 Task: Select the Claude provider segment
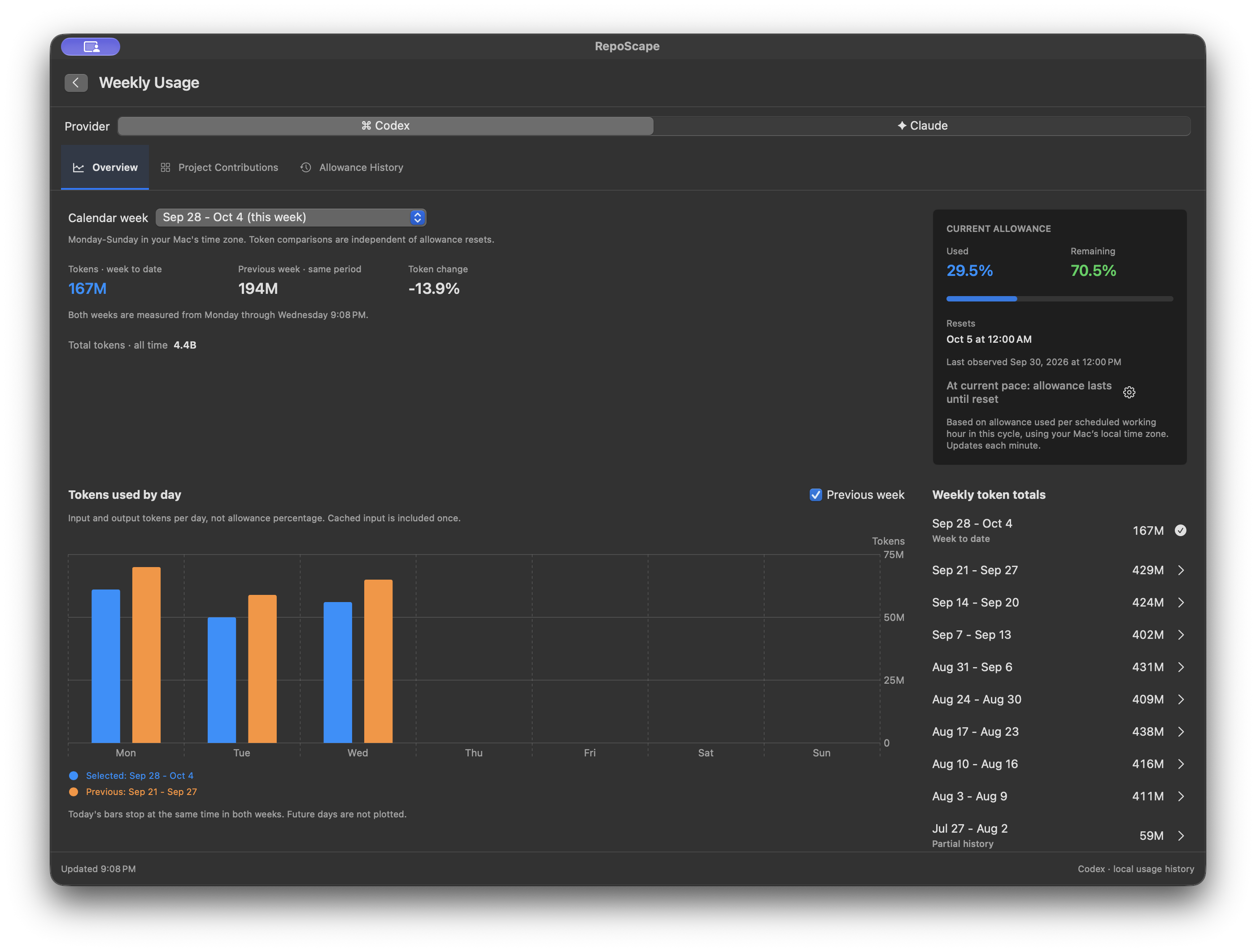coord(922,126)
